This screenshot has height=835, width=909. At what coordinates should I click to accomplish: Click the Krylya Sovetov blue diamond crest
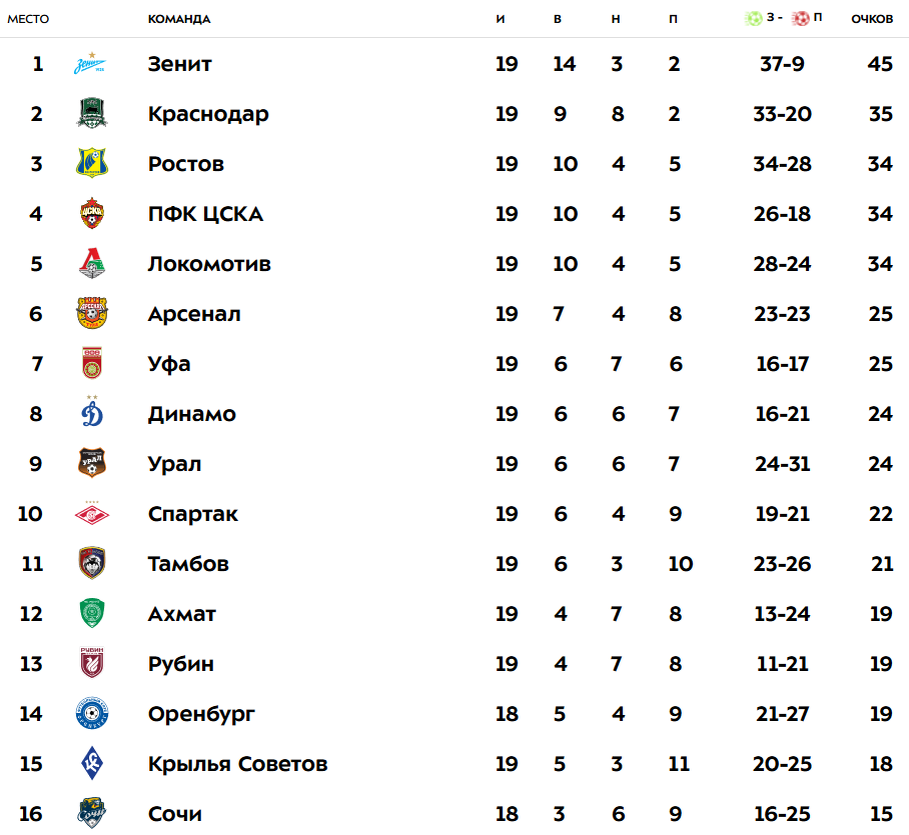pyautogui.click(x=92, y=764)
